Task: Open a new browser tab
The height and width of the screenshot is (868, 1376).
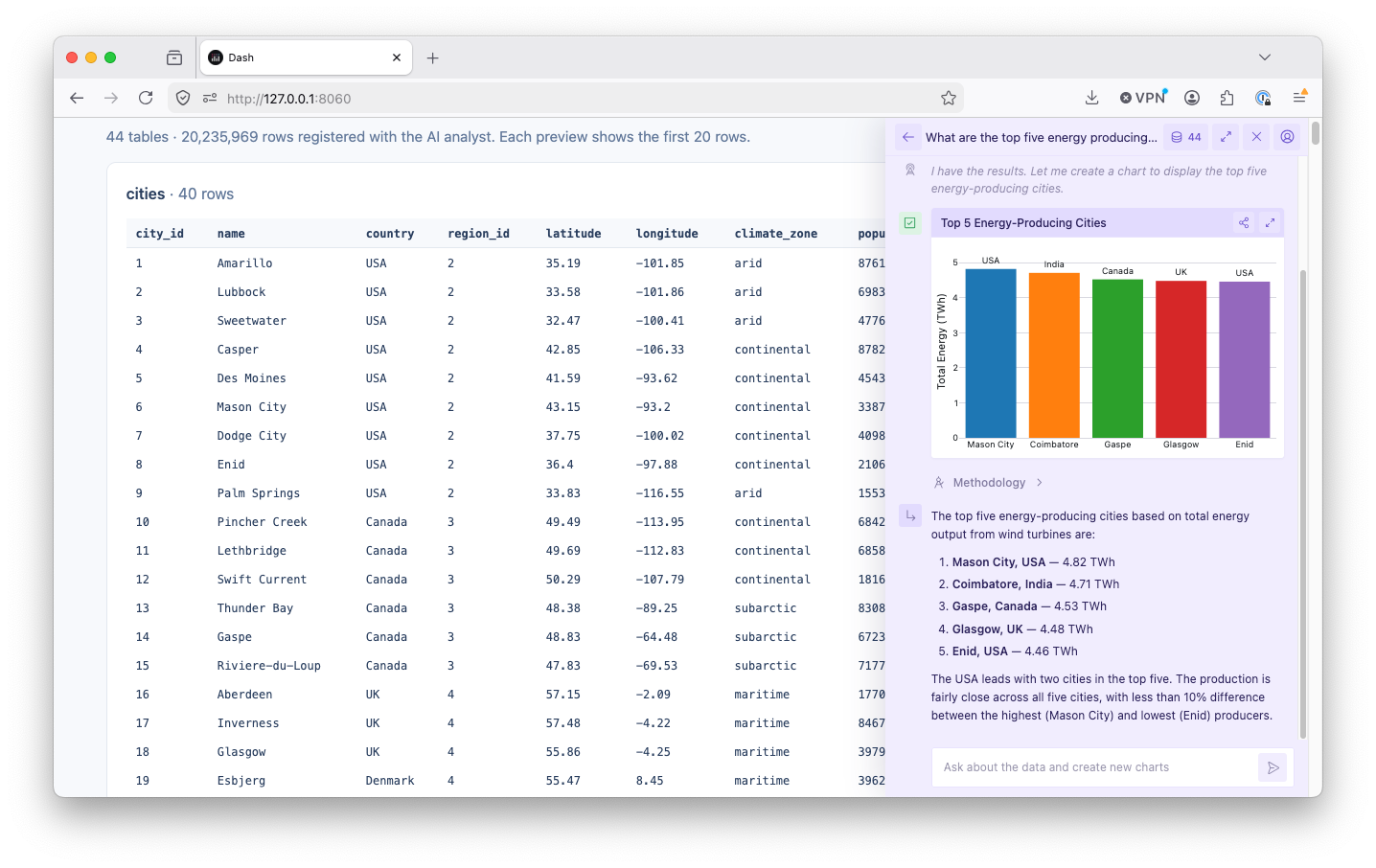Action: tap(433, 57)
